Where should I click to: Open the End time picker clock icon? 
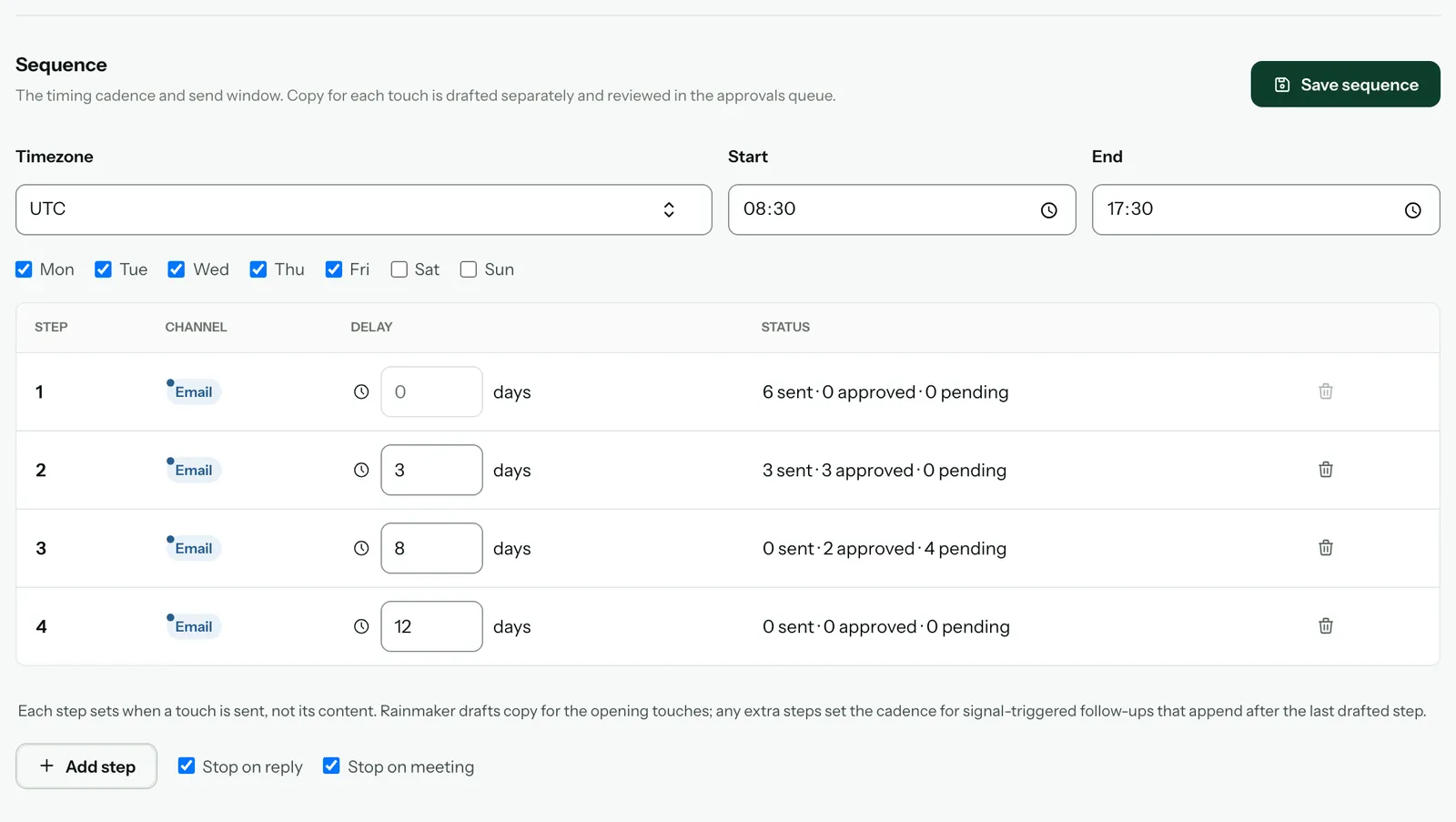point(1413,210)
